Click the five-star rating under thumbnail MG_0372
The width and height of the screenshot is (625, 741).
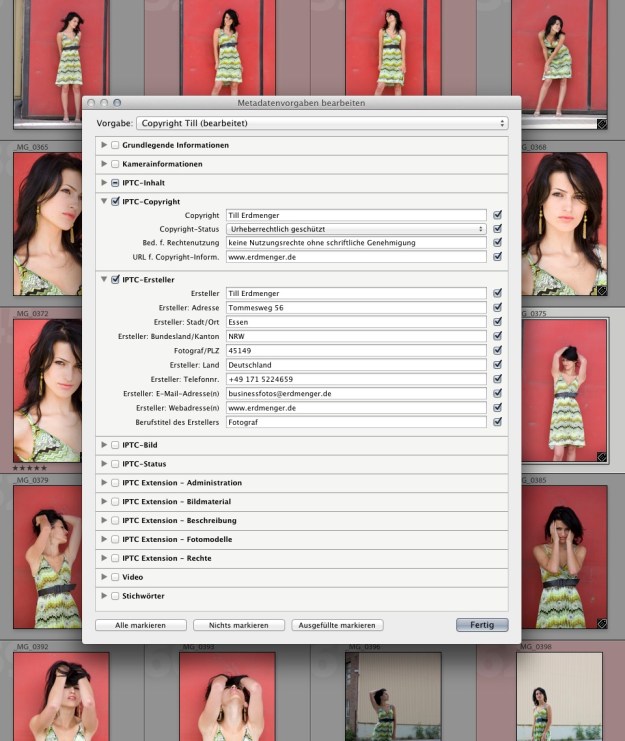[x=31, y=467]
